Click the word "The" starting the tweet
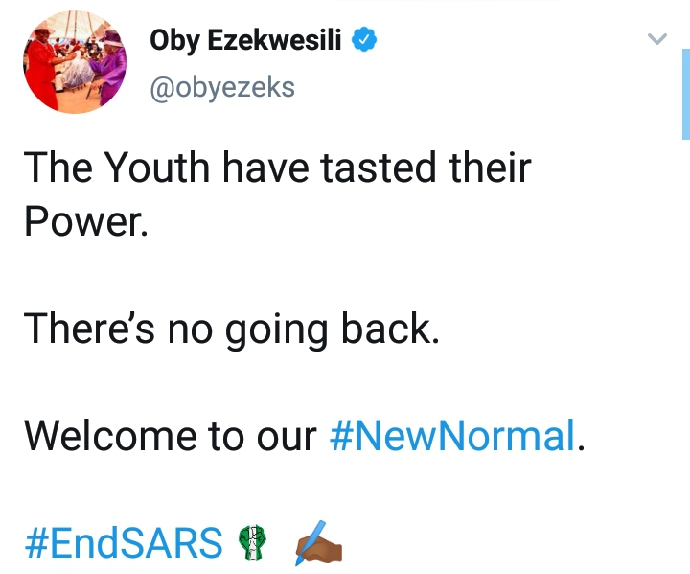690x574 pixels. (58, 167)
